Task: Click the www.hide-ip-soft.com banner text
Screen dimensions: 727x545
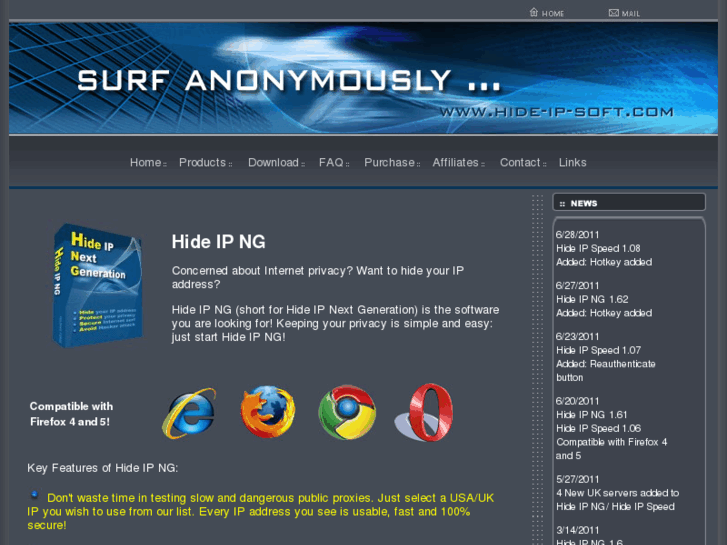Action: point(557,112)
